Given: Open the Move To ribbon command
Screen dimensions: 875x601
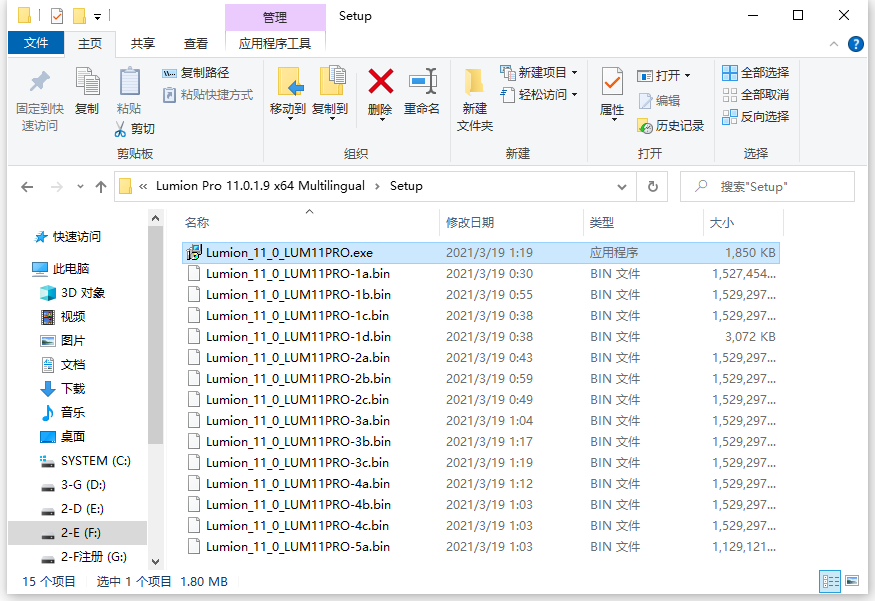Looking at the screenshot, I should coord(288,93).
